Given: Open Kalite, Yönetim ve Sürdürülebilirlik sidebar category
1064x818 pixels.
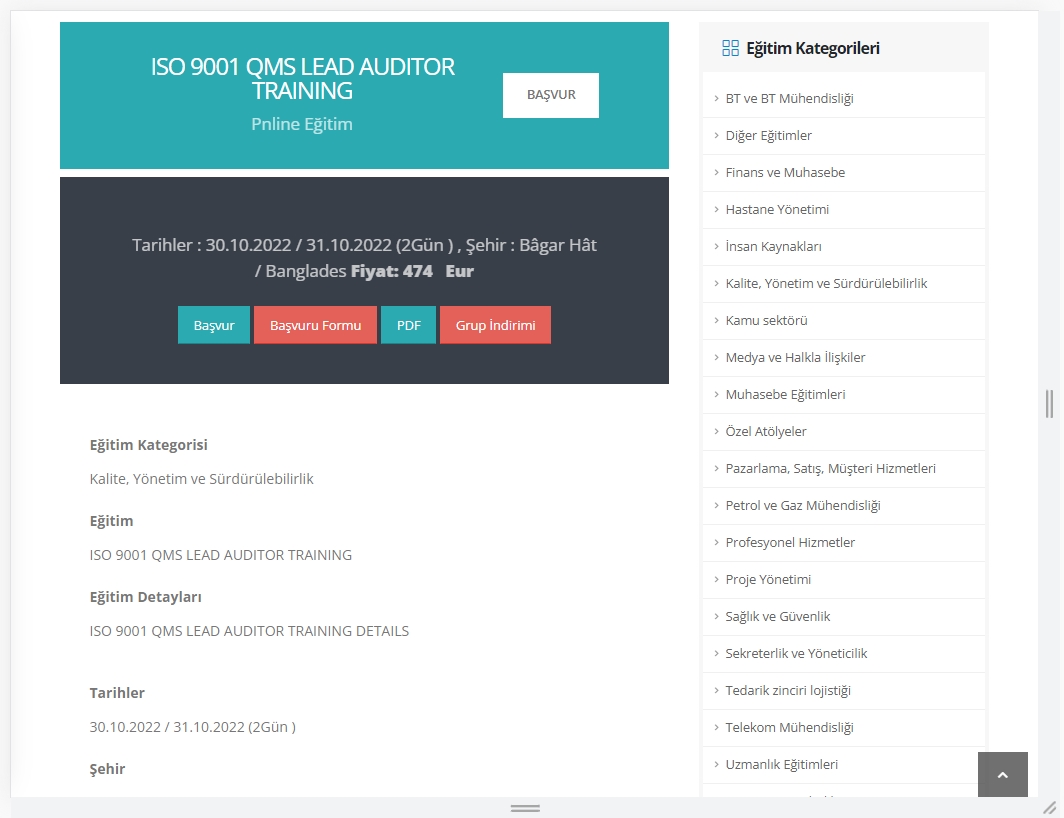Looking at the screenshot, I should [826, 284].
